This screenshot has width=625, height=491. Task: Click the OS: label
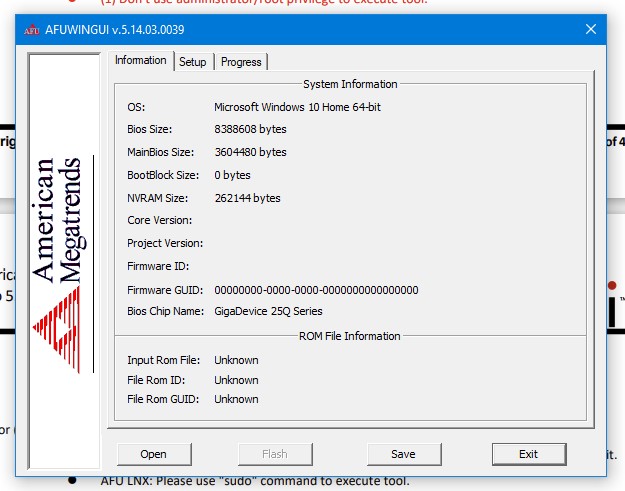click(136, 107)
